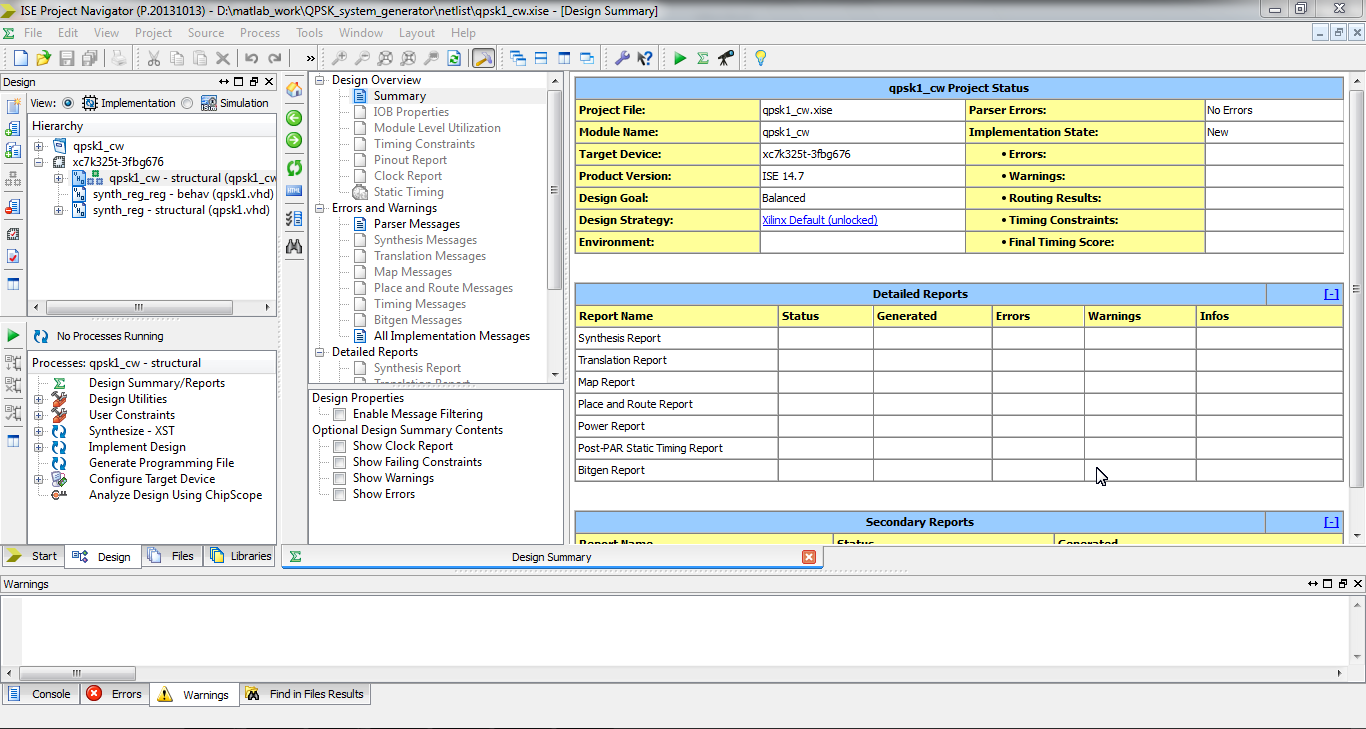Click the hammer toggle toolbar icon
The image size is (1366, 729).
tap(483, 58)
